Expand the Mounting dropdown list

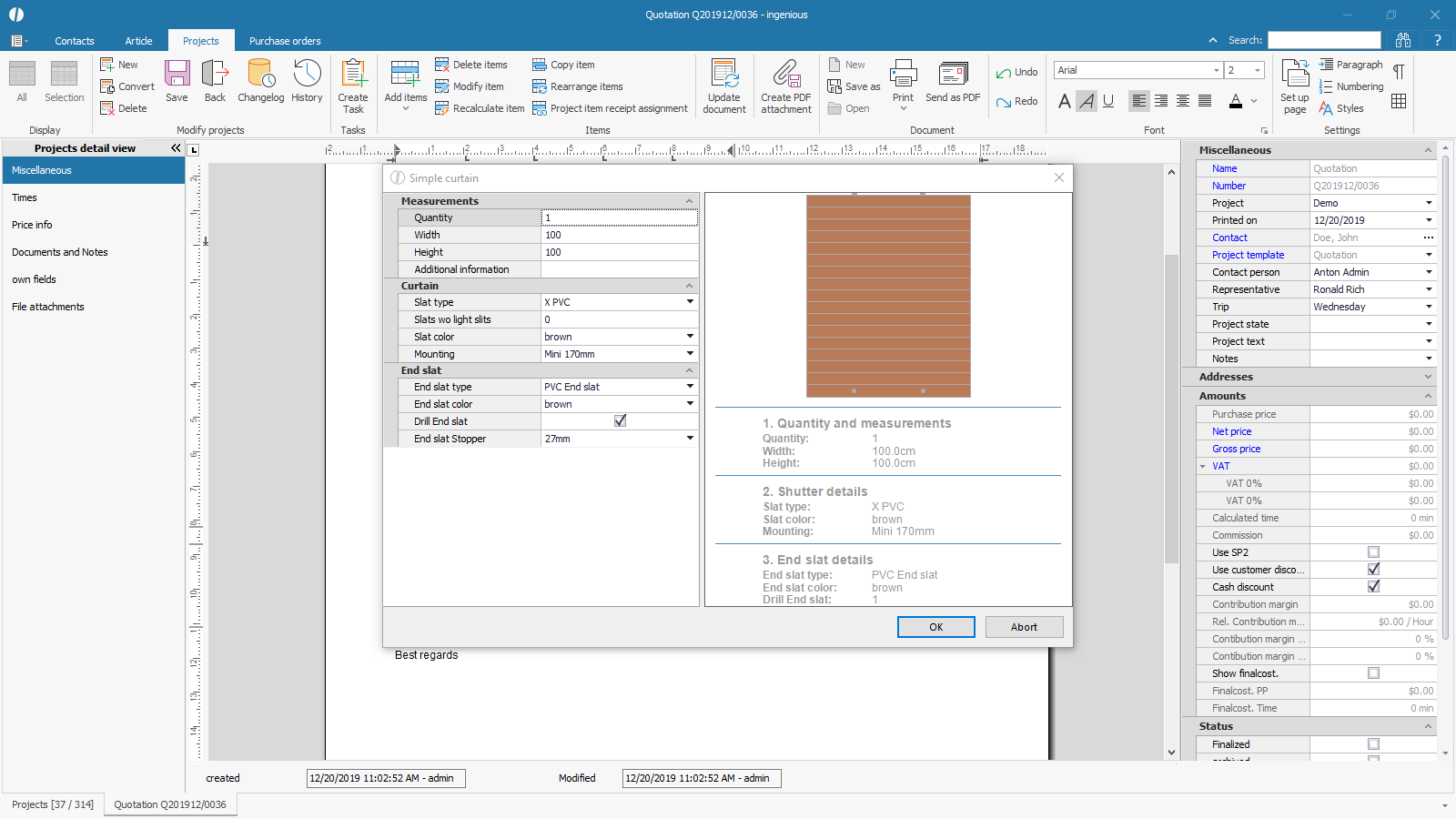pos(690,354)
